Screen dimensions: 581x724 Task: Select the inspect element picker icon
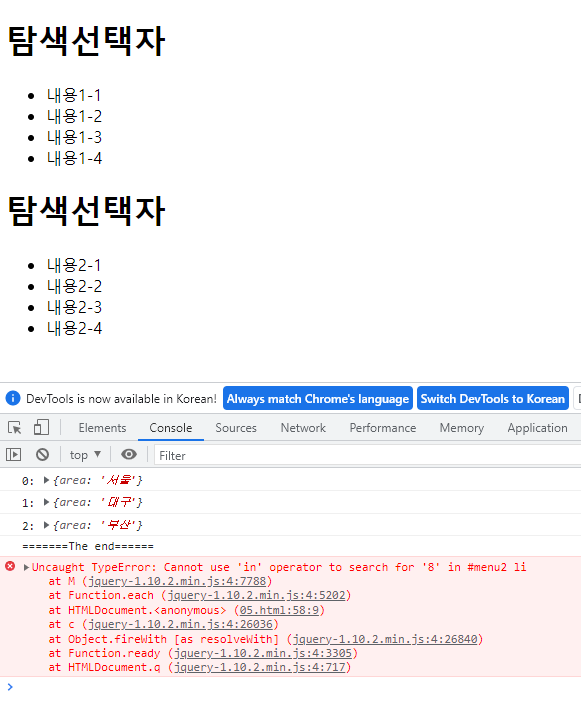click(15, 428)
